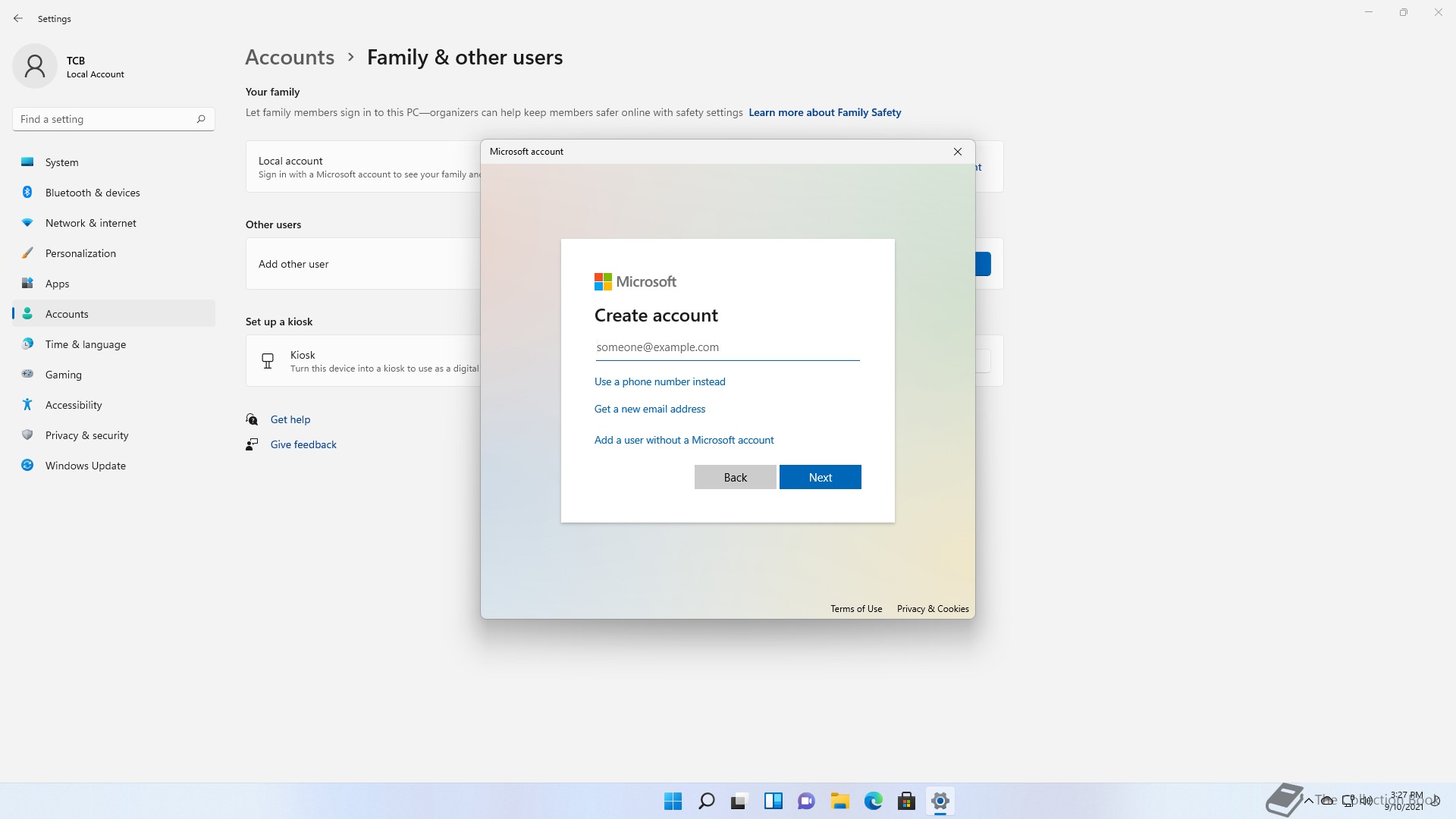Open Privacy & security settings
This screenshot has width=1456, height=819.
coord(114,435)
